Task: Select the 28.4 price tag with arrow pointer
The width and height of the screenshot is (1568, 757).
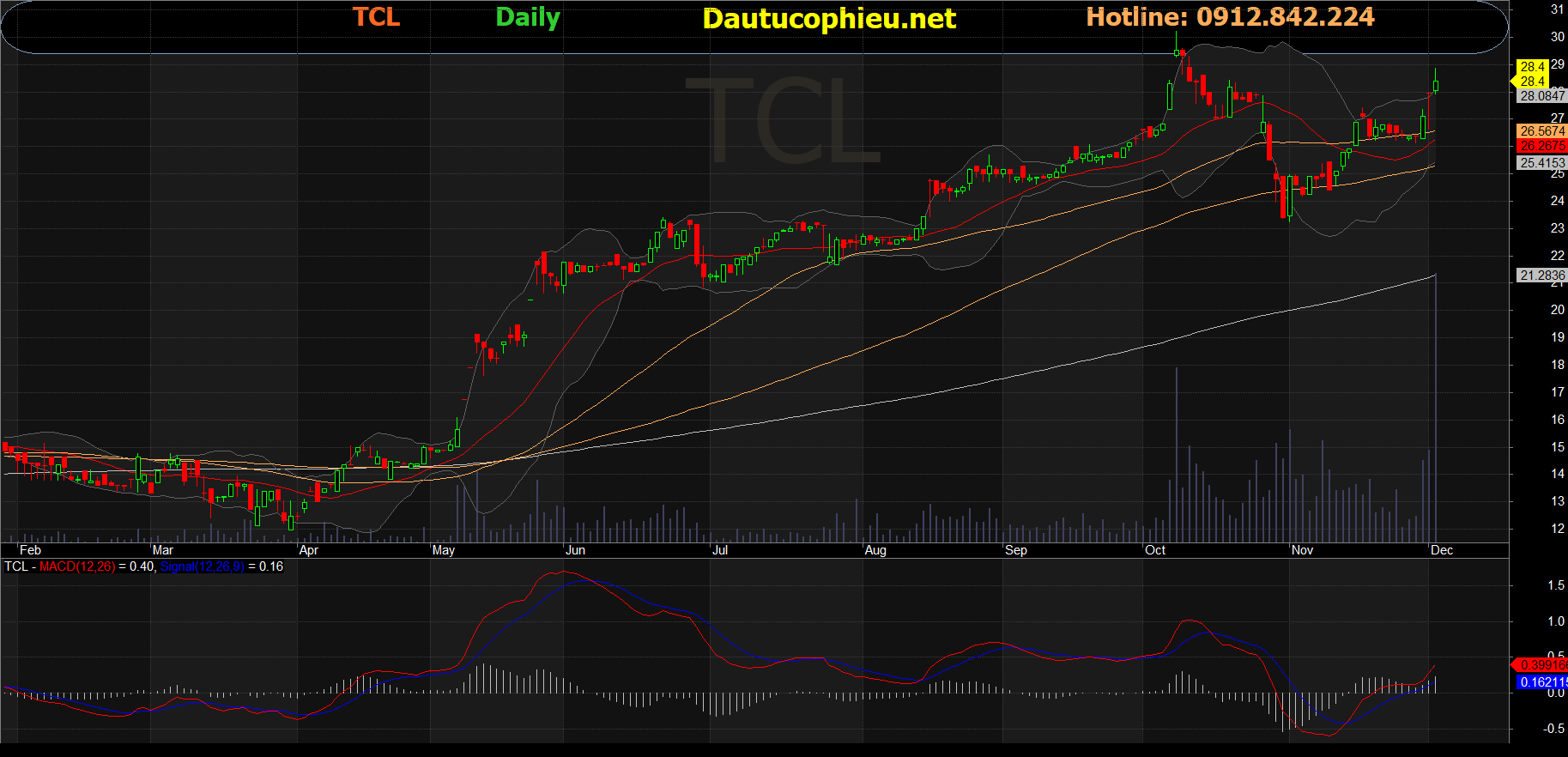Action: point(1530,82)
